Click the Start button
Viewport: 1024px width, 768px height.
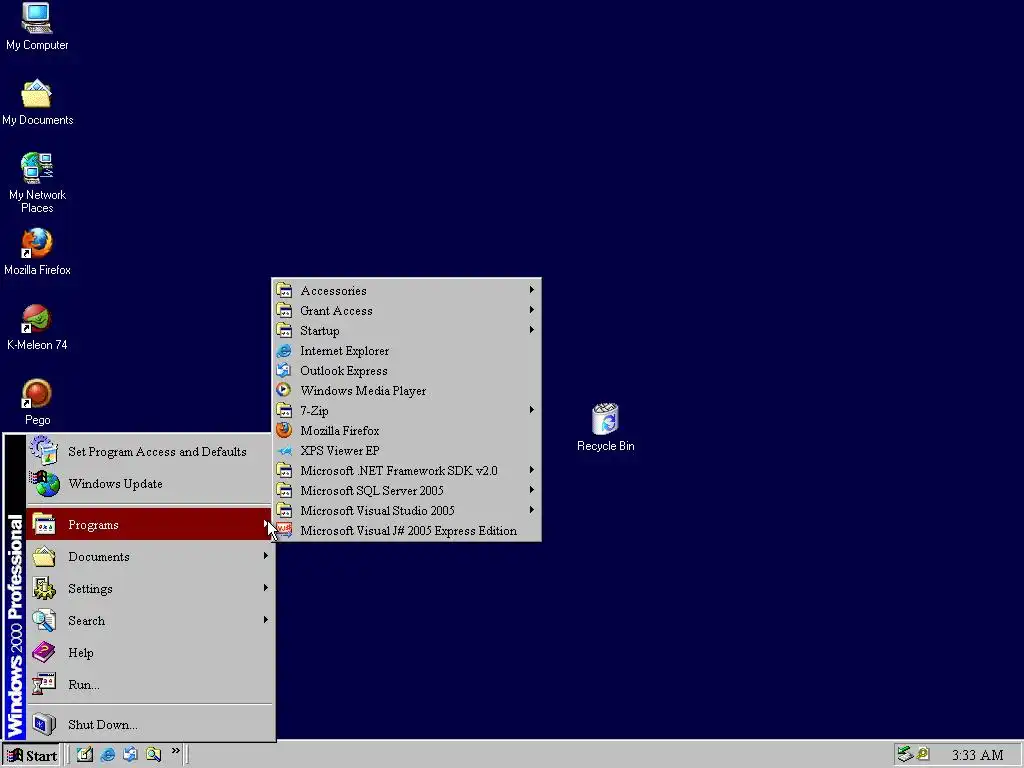pos(31,755)
